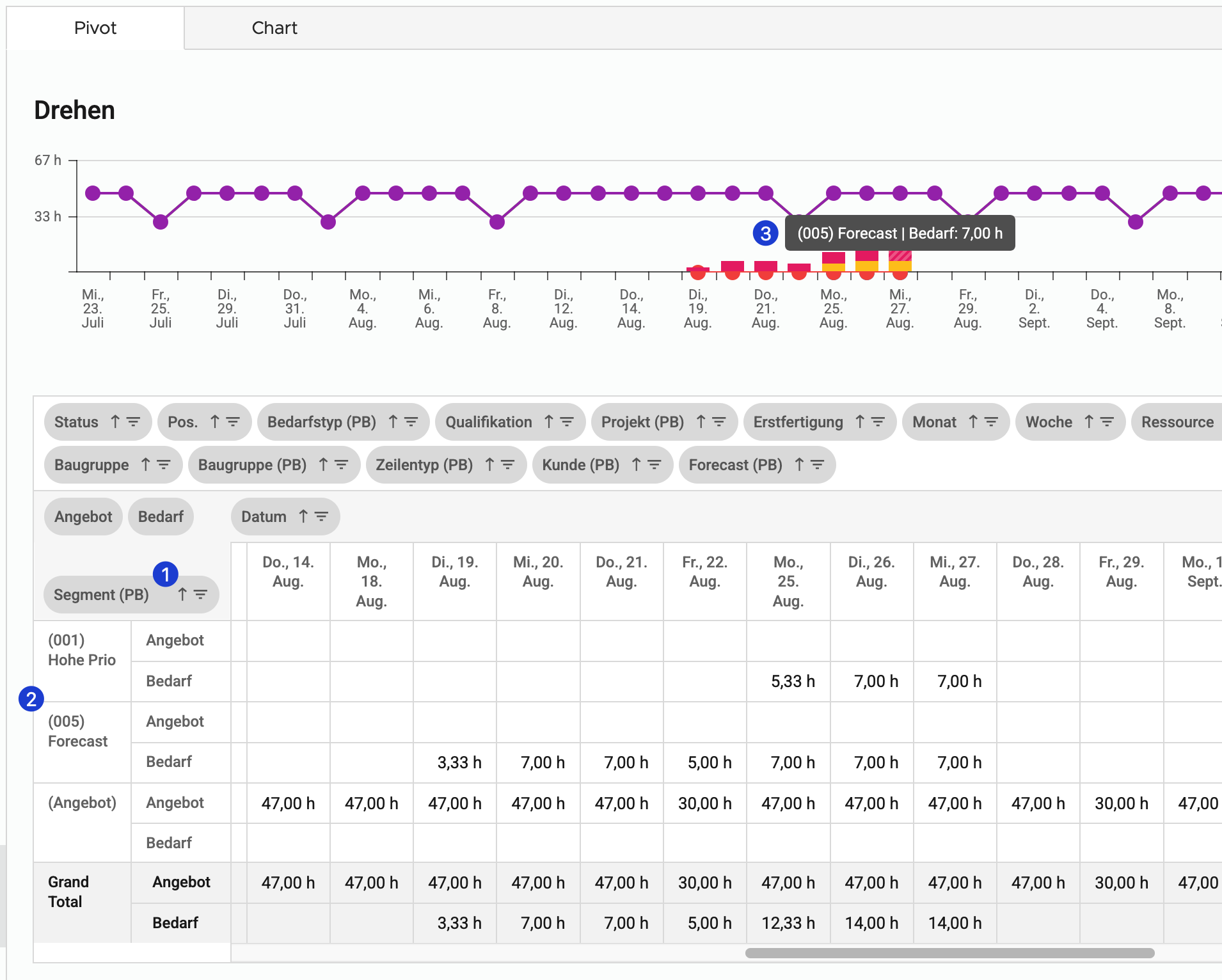Click sort arrow on Monat chip

point(973,422)
